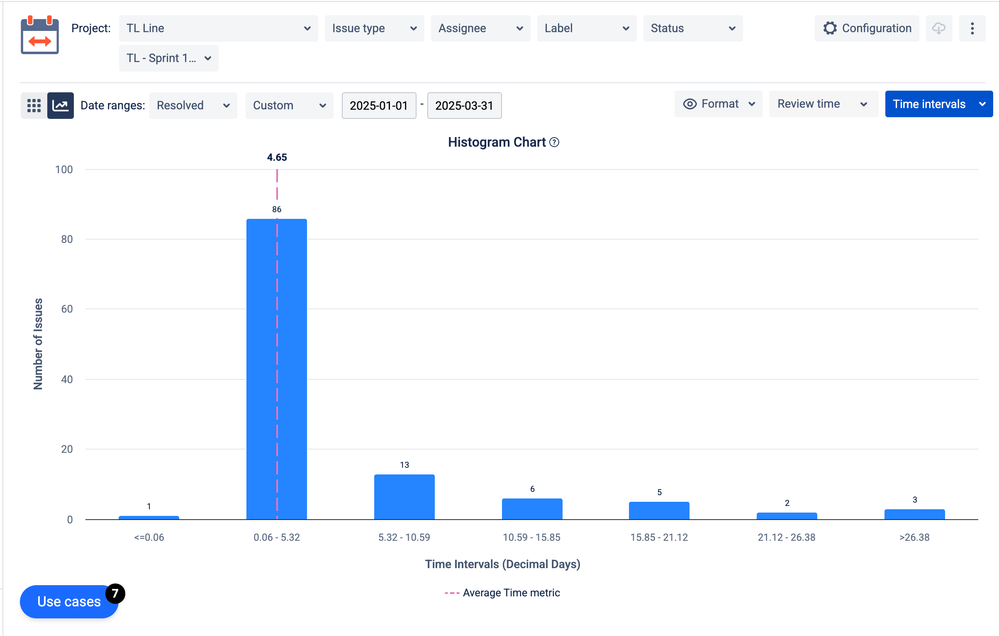The image size is (999, 636).
Task: Open the Assignee filter dropdown
Action: coord(480,29)
